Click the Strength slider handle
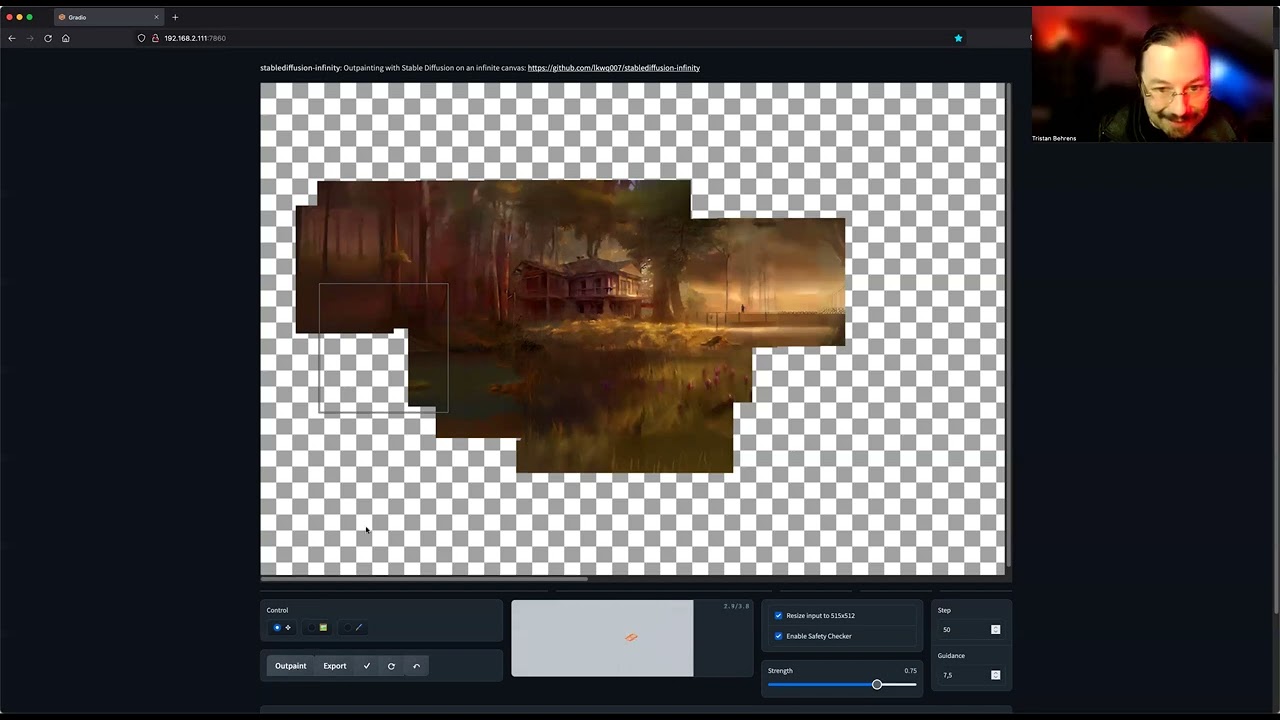 pyautogui.click(x=877, y=685)
